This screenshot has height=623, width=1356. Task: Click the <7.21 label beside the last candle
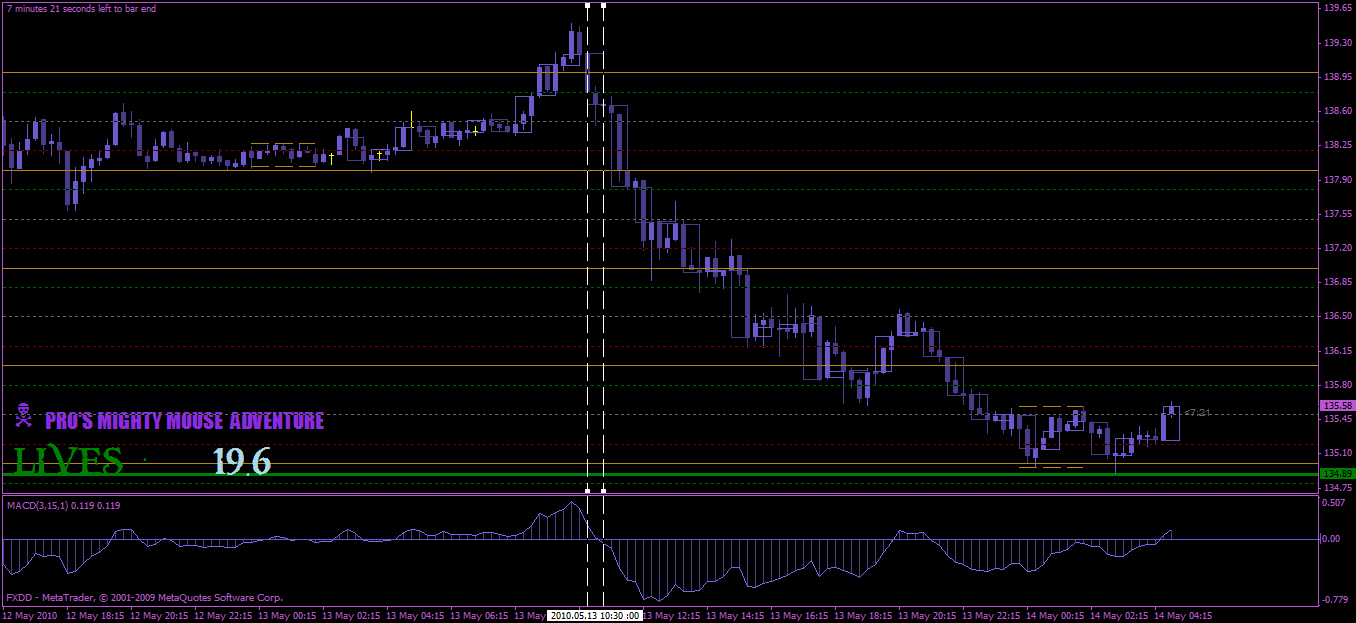point(1197,412)
